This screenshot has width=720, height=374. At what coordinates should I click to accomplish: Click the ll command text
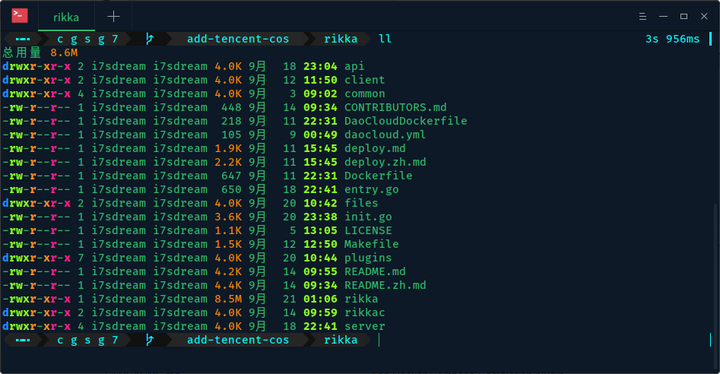(x=385, y=39)
